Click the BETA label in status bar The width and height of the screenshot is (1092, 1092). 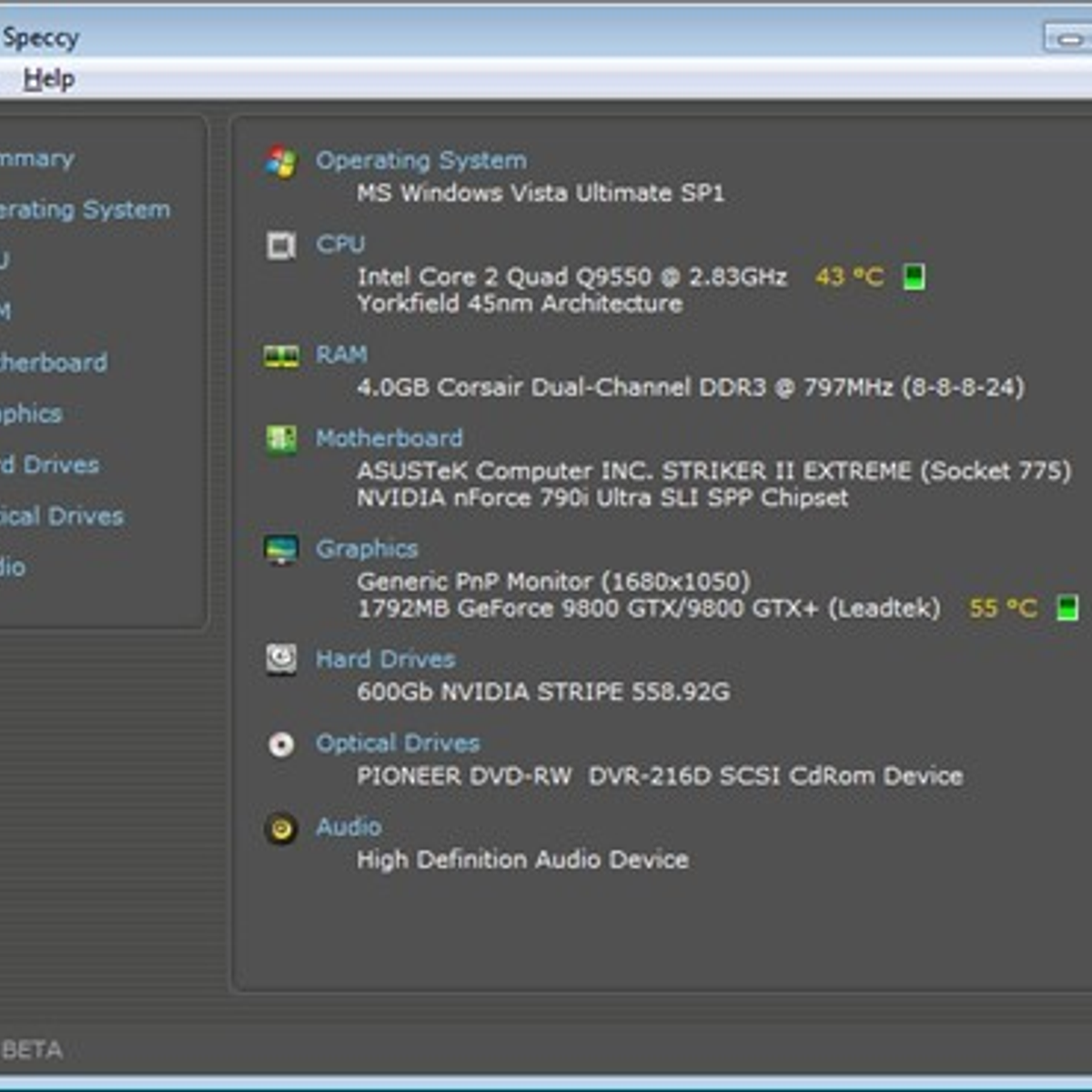tap(33, 1050)
